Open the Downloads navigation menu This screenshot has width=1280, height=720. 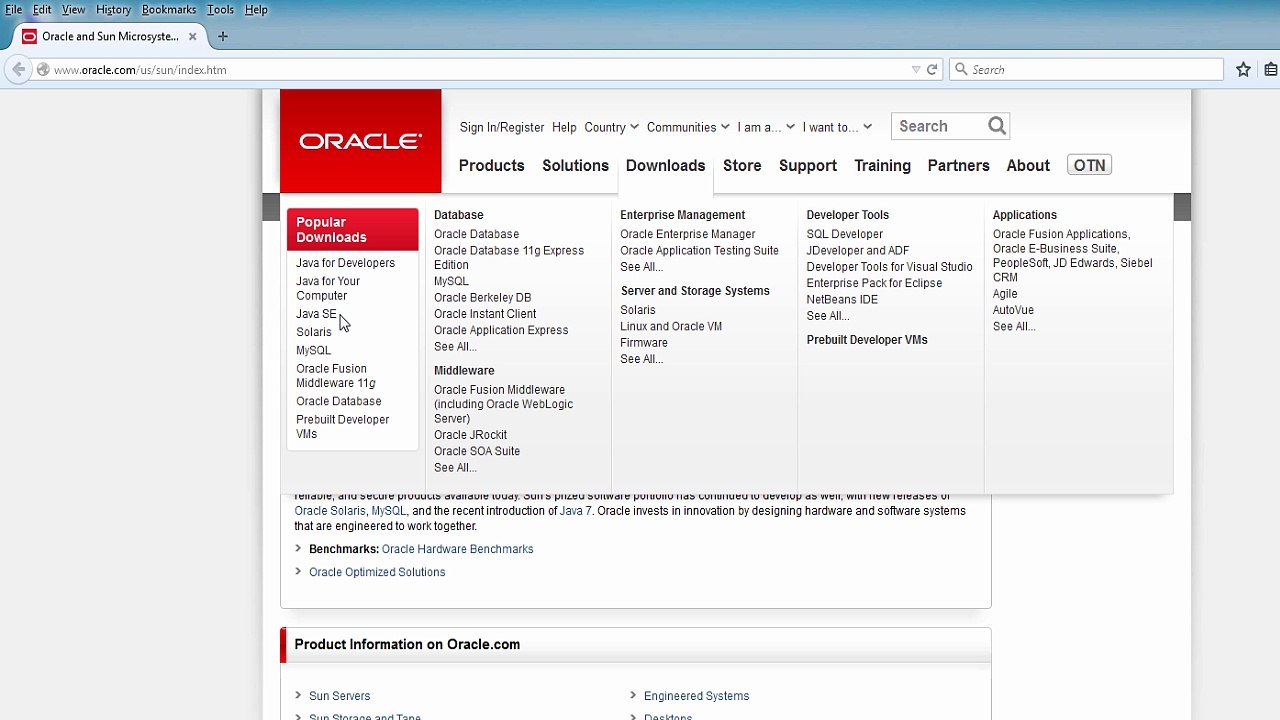click(665, 166)
